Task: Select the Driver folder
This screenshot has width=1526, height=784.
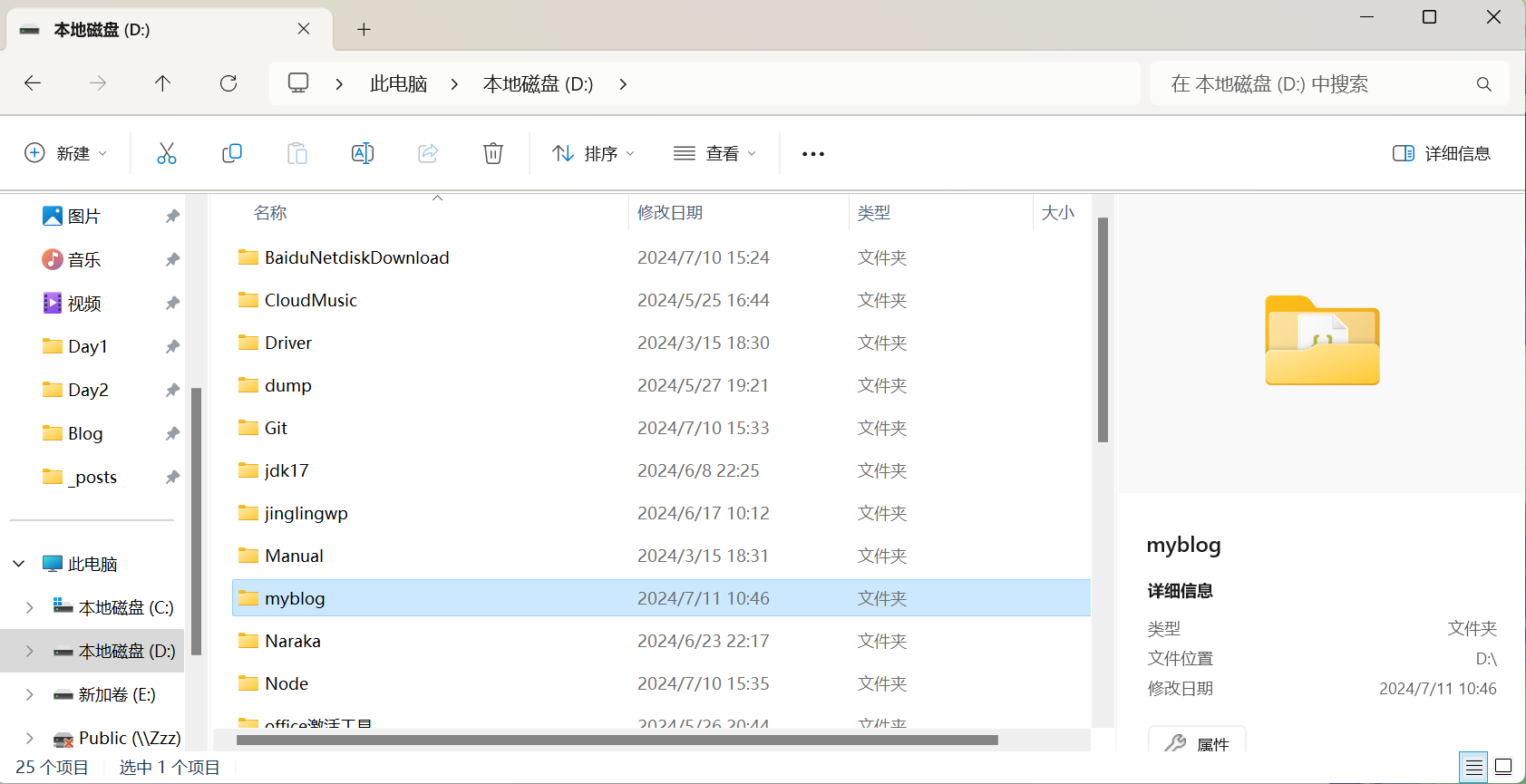Action: [661, 343]
